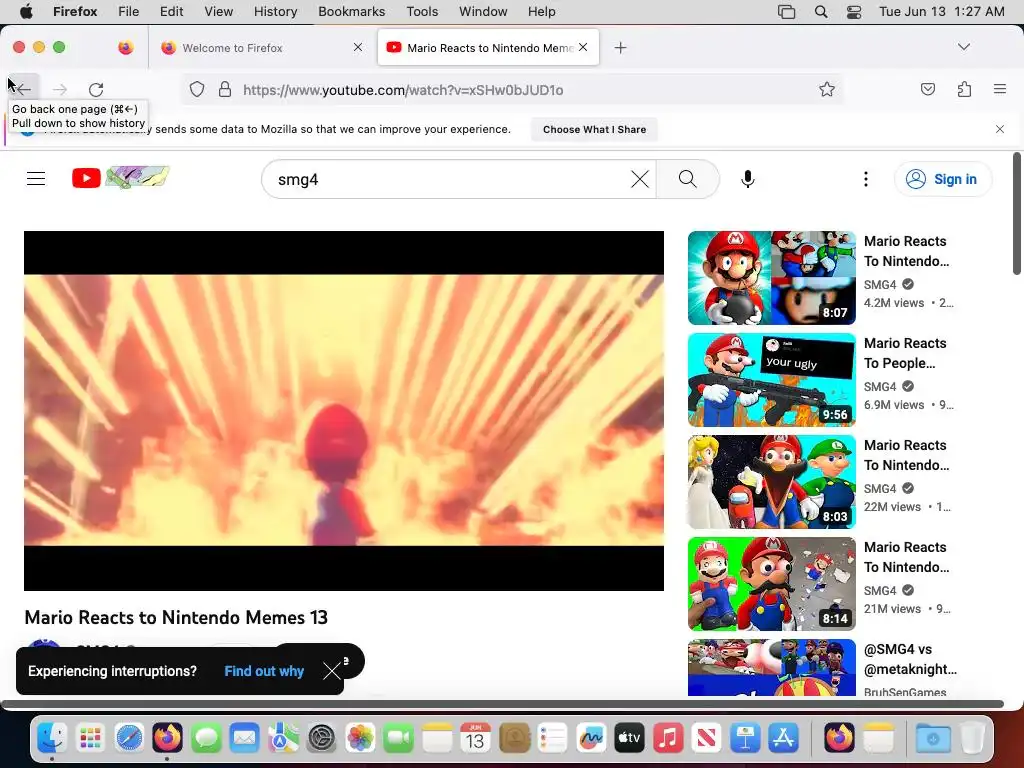1024x768 pixels.
Task: Reload the current YouTube page
Action: point(96,89)
